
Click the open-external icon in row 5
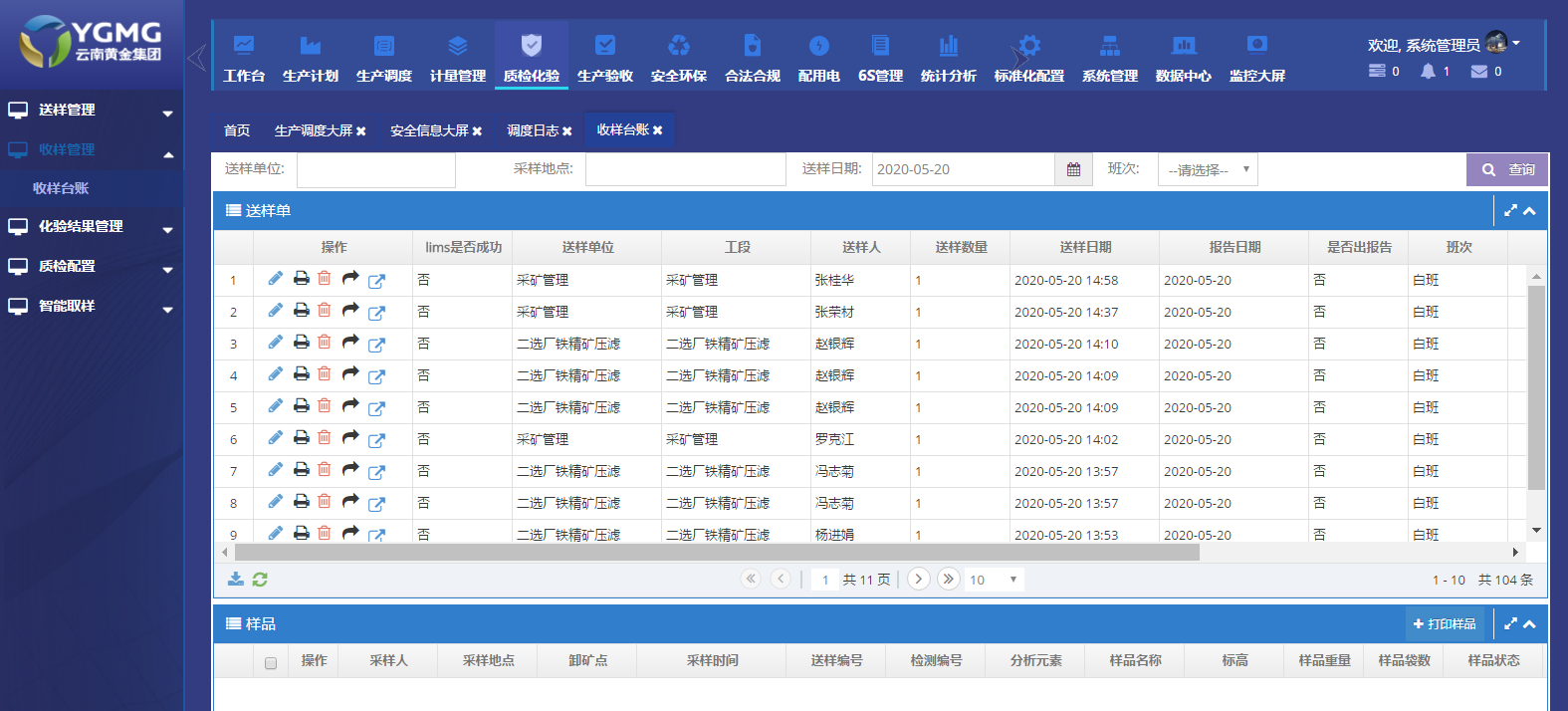pyautogui.click(x=376, y=408)
